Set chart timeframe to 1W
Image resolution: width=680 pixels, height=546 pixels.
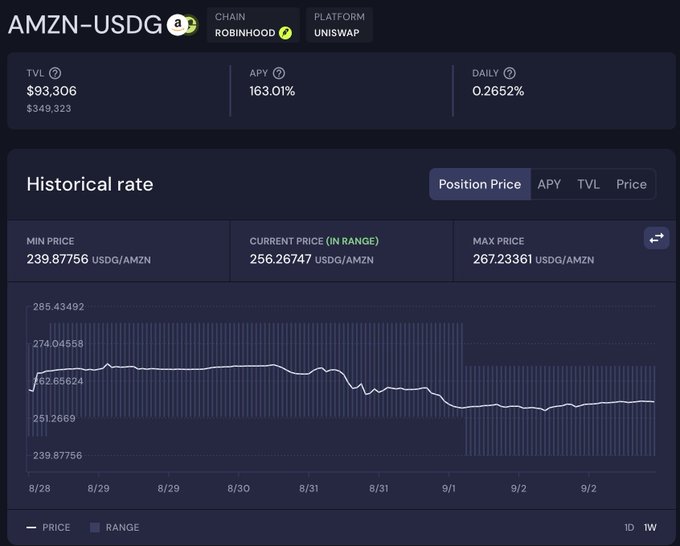pos(650,527)
